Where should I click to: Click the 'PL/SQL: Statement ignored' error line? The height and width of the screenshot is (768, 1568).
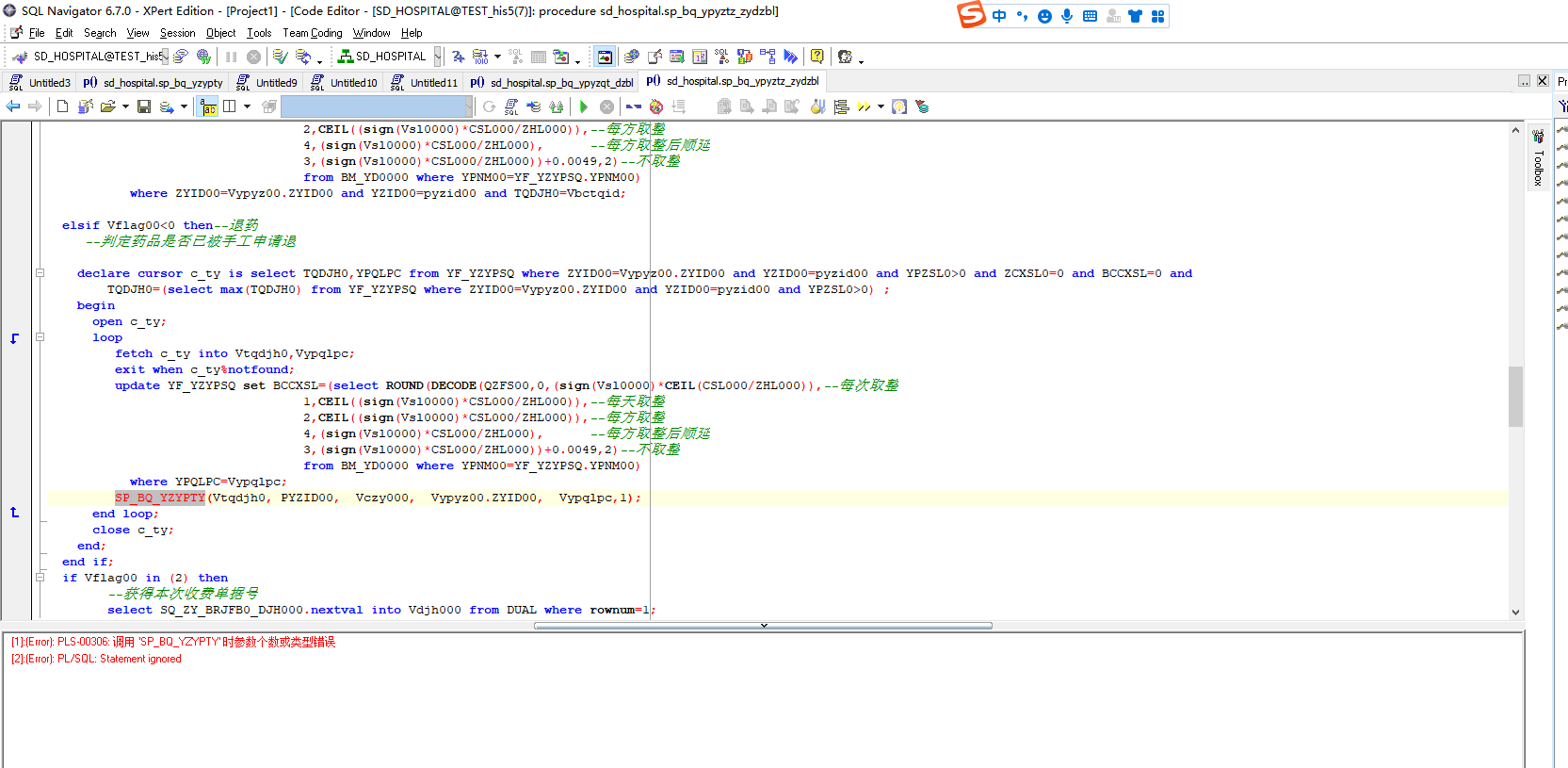pos(96,659)
